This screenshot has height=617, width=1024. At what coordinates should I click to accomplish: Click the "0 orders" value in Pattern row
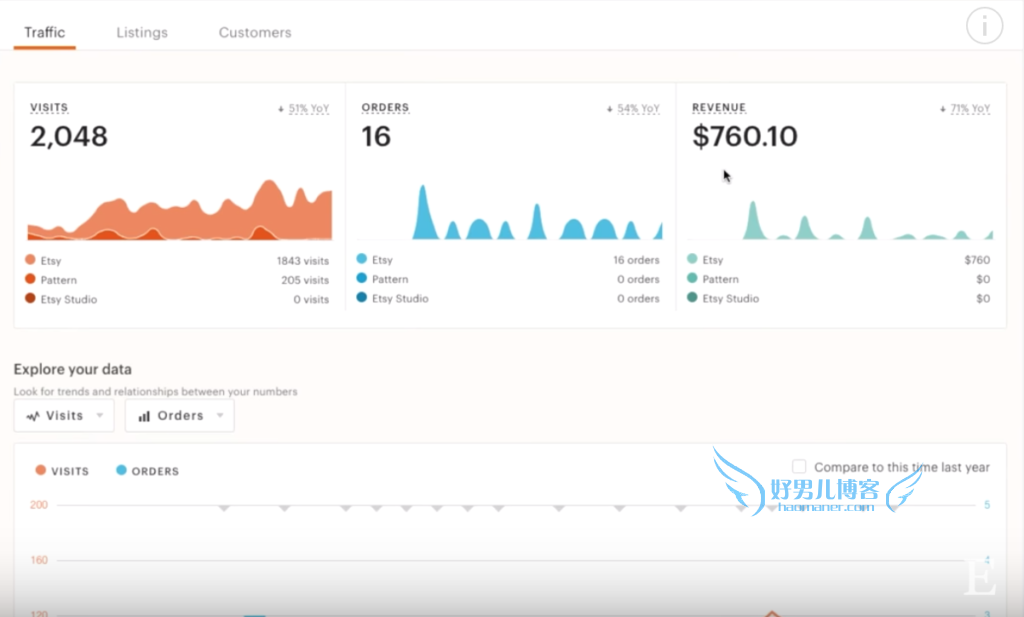pos(638,279)
